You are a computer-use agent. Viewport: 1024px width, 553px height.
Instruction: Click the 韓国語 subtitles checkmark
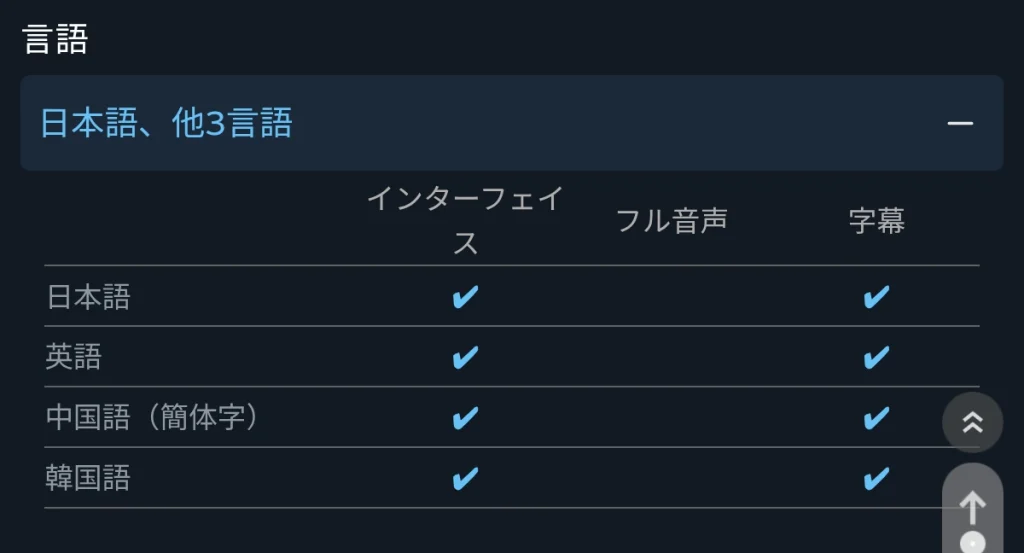tap(876, 479)
